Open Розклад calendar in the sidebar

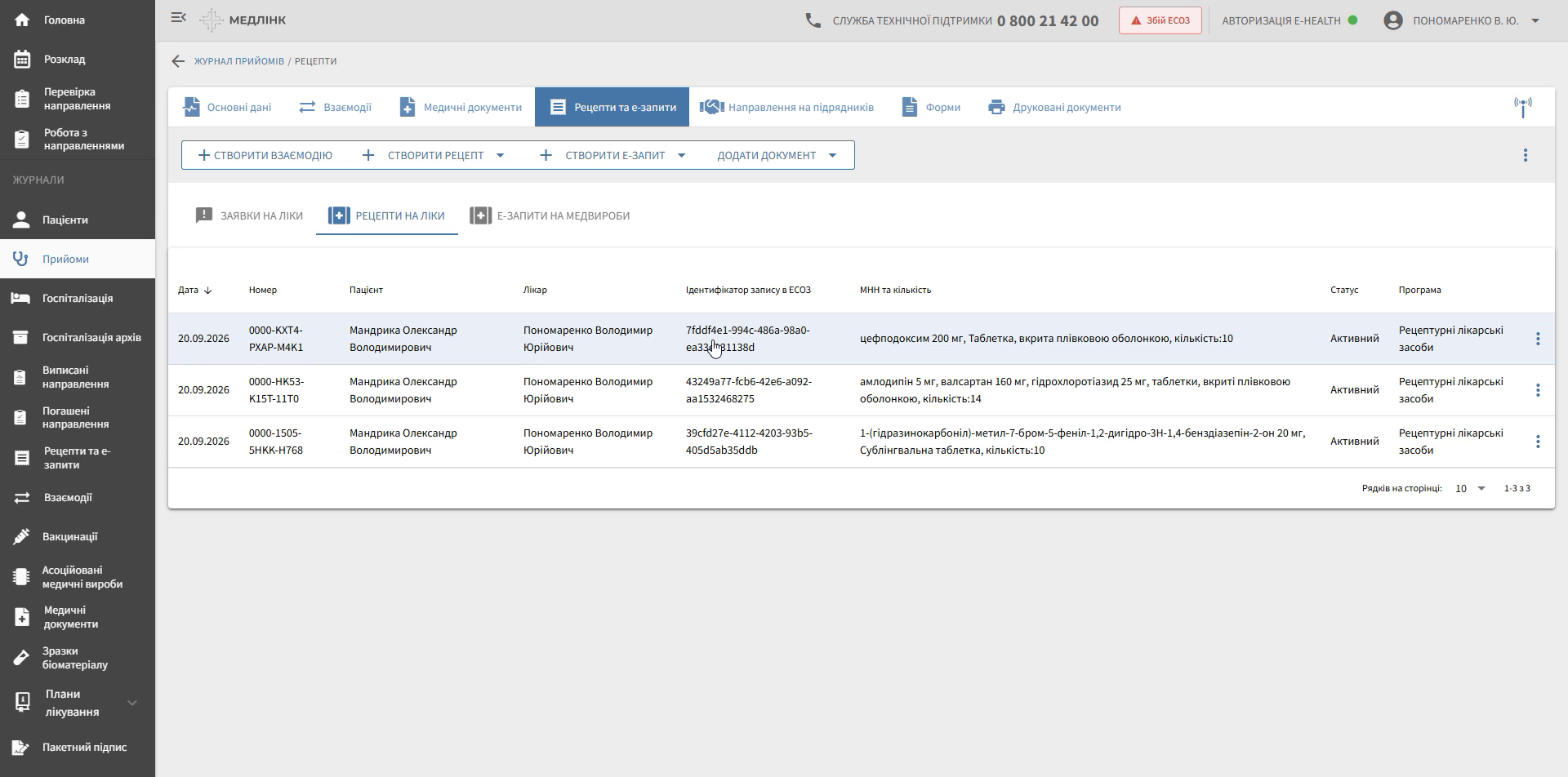[x=78, y=59]
